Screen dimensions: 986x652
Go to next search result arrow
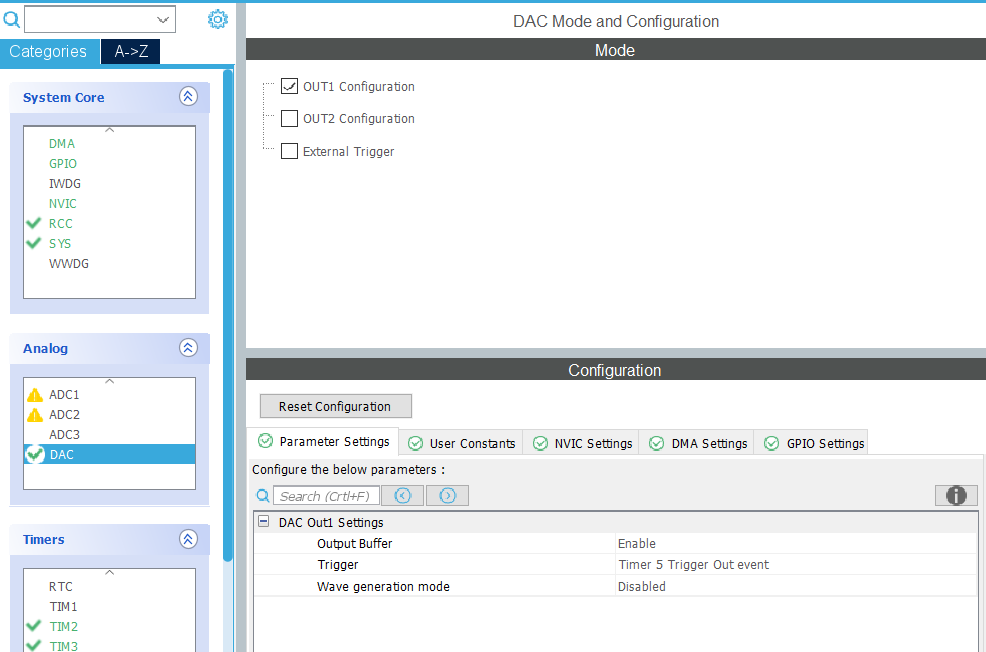447,495
